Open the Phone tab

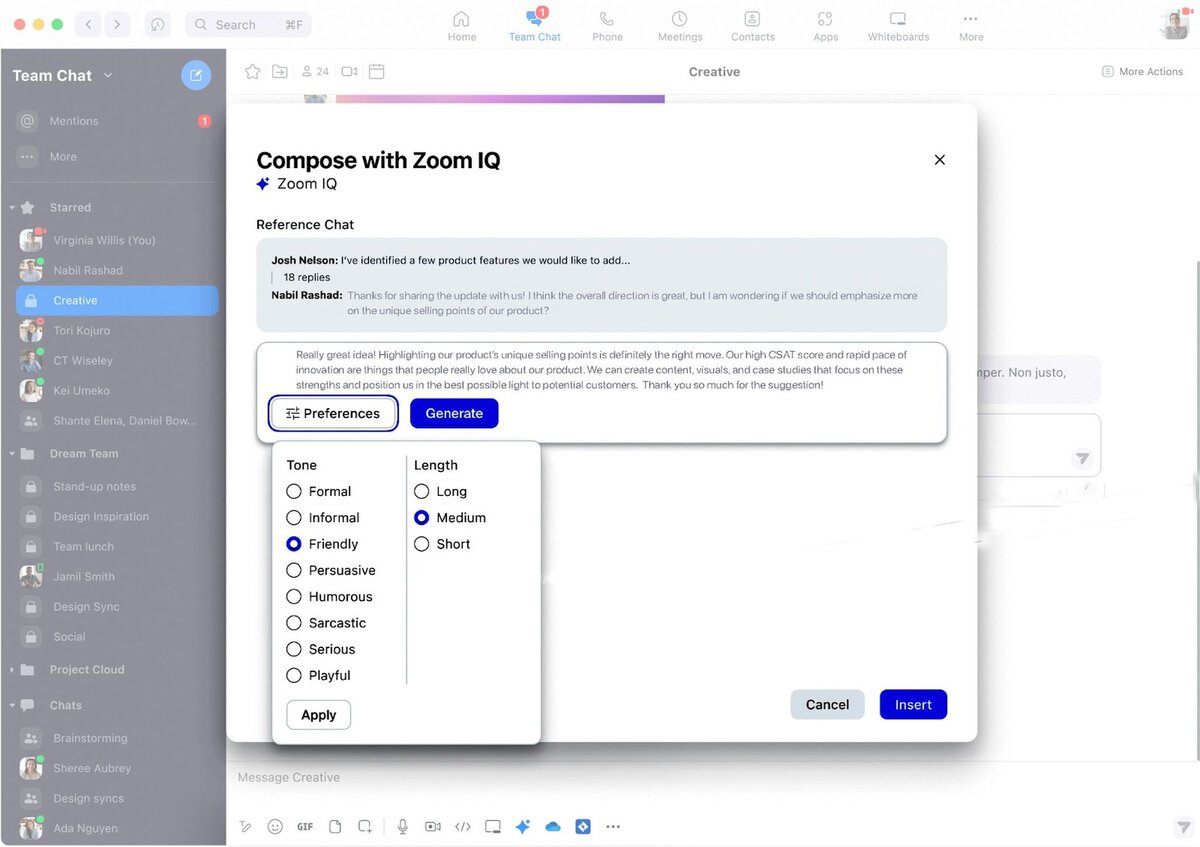point(607,26)
